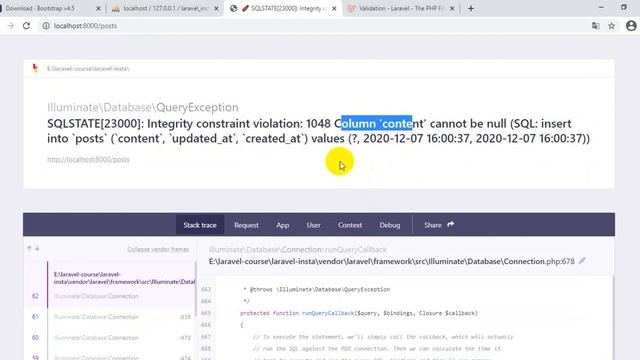Close the localhost 127.0.0.1 phpMyAdmin tab

pos(216,8)
